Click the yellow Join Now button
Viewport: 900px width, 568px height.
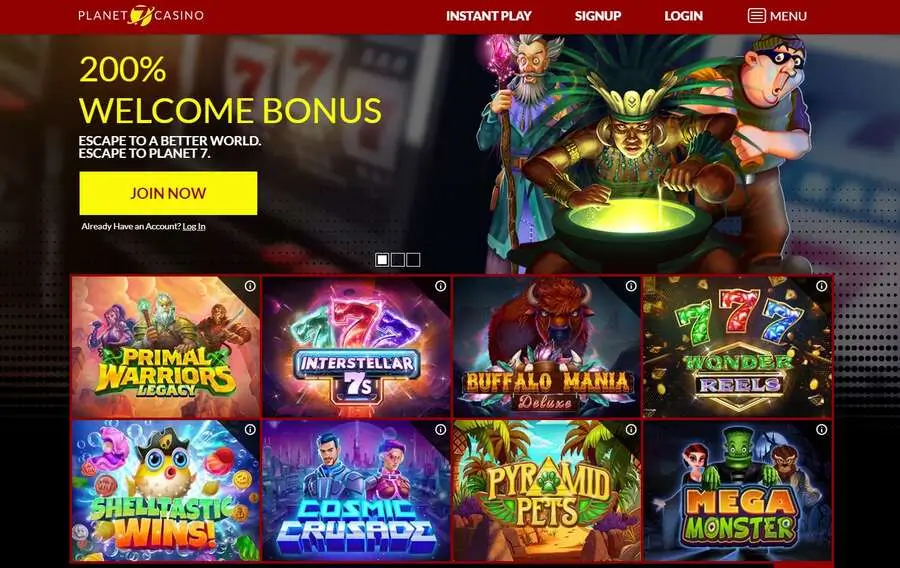coord(168,193)
